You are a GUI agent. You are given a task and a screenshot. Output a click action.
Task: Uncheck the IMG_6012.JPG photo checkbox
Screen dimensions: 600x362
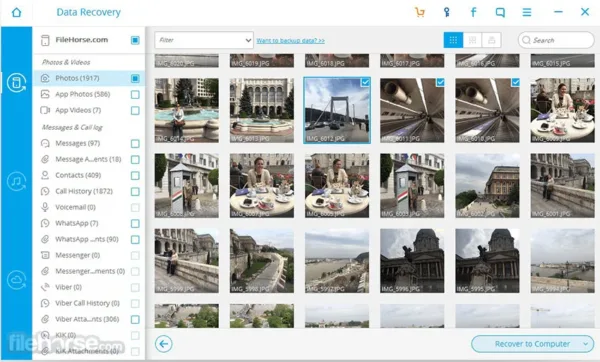pyautogui.click(x=365, y=82)
